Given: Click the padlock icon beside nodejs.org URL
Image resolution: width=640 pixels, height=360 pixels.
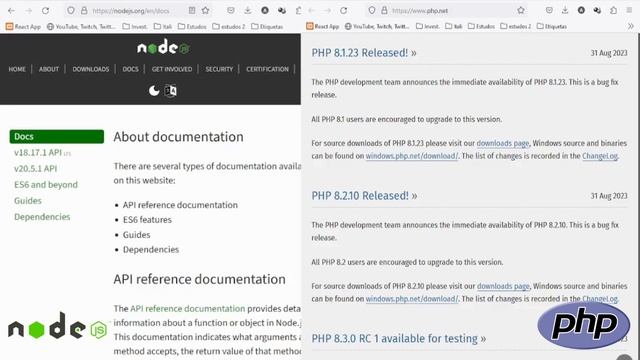Looking at the screenshot, I should click(84, 11).
